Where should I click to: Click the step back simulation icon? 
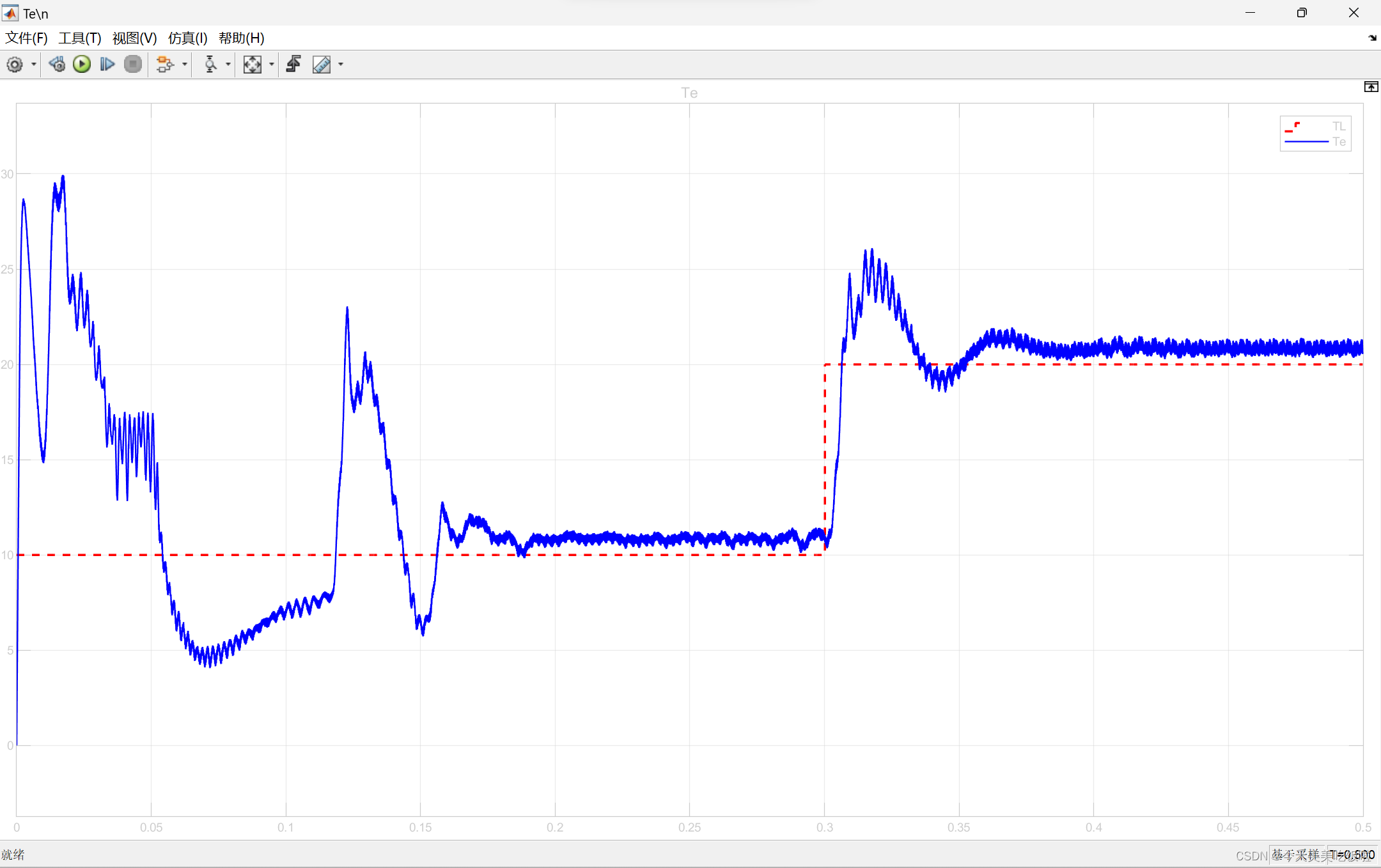[57, 65]
